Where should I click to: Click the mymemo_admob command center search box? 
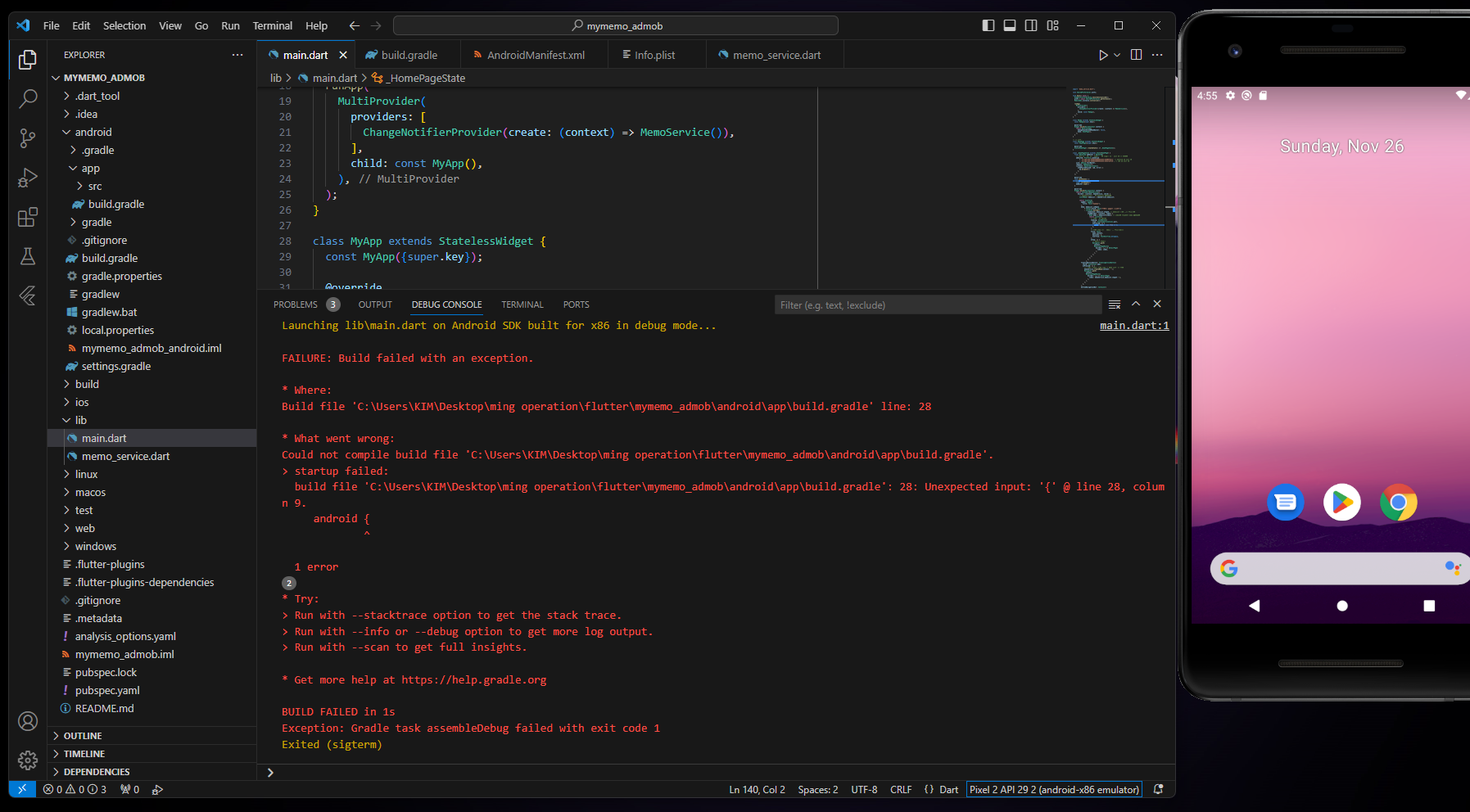[616, 25]
